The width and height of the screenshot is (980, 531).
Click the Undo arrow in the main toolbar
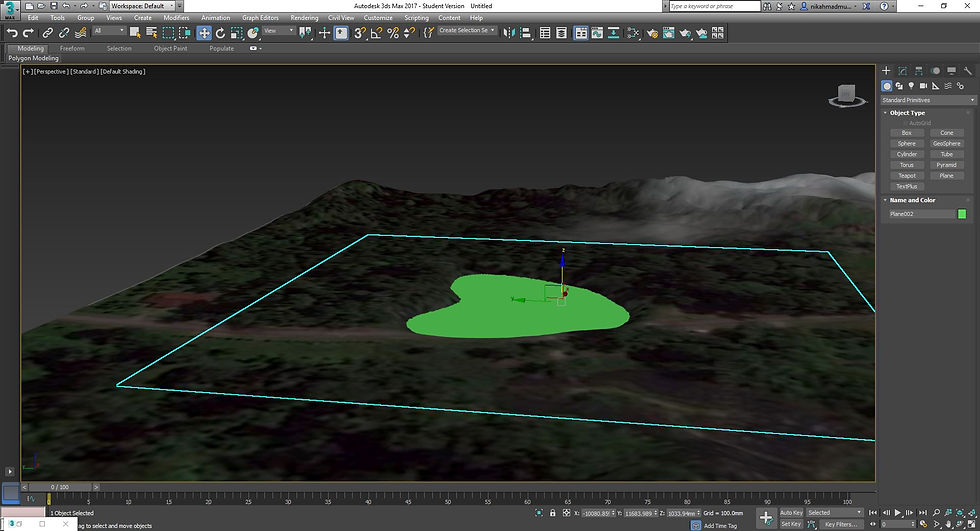pyautogui.click(x=12, y=32)
